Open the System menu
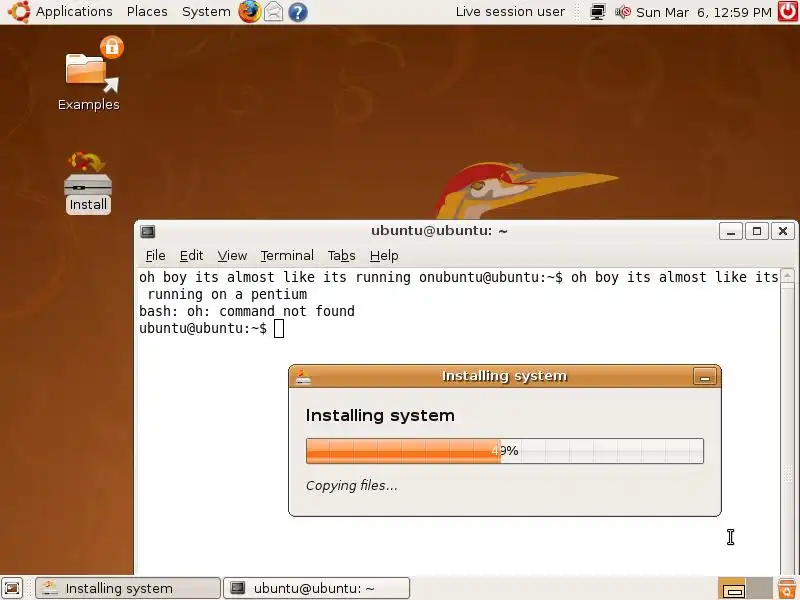 click(x=206, y=12)
